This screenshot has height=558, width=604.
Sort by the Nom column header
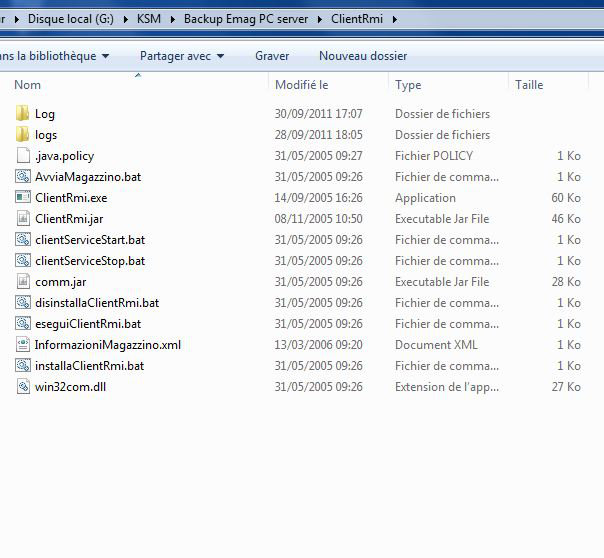click(x=27, y=85)
